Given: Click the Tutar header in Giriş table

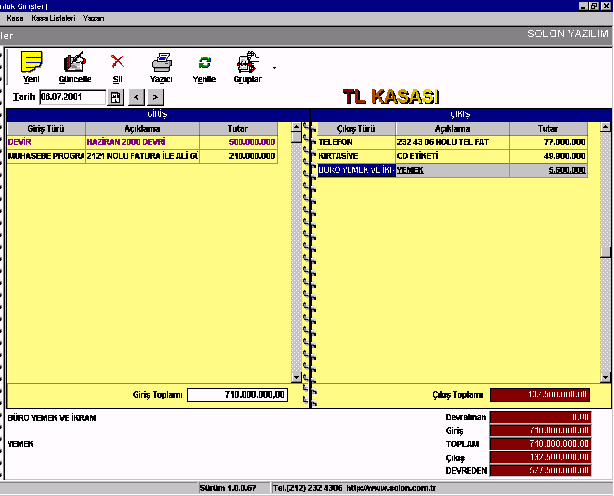Looking at the screenshot, I should click(238, 129).
